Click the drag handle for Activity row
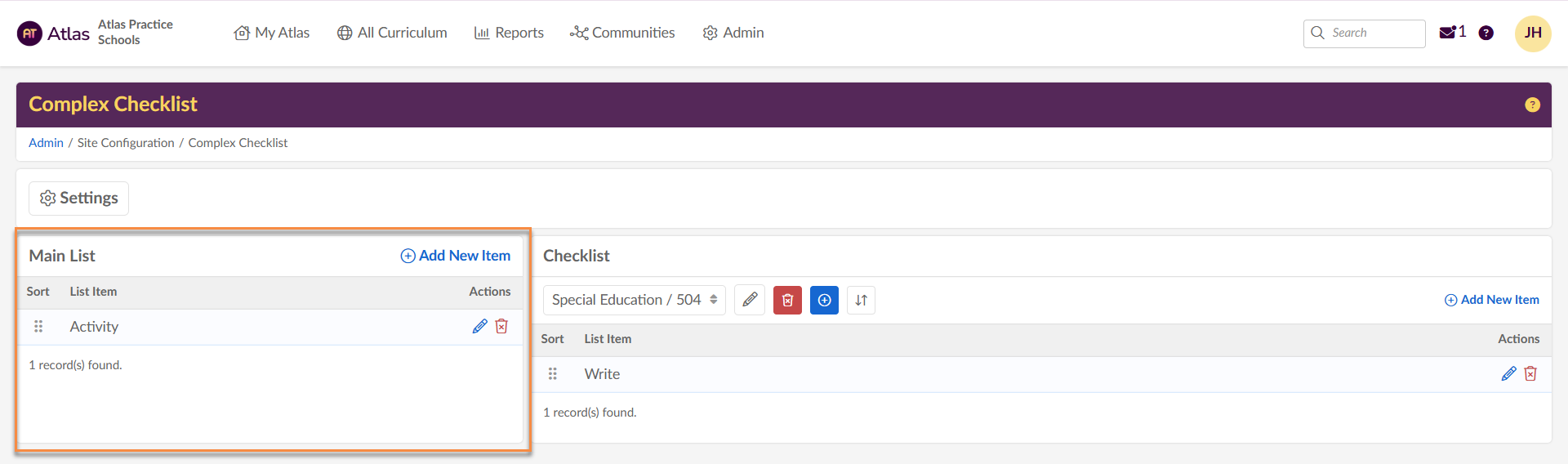 pyautogui.click(x=38, y=327)
